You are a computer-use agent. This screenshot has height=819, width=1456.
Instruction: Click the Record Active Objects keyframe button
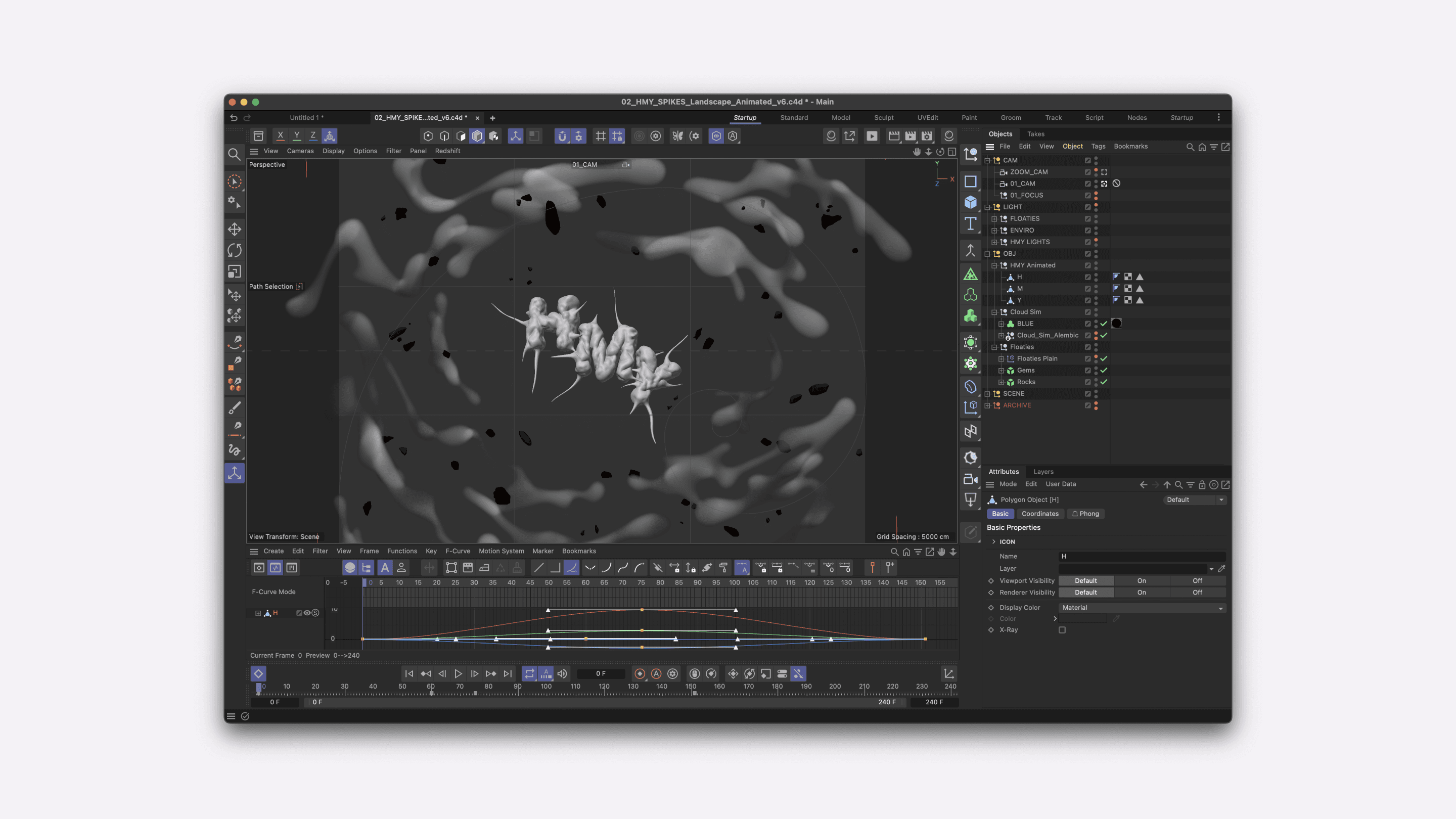click(x=639, y=674)
